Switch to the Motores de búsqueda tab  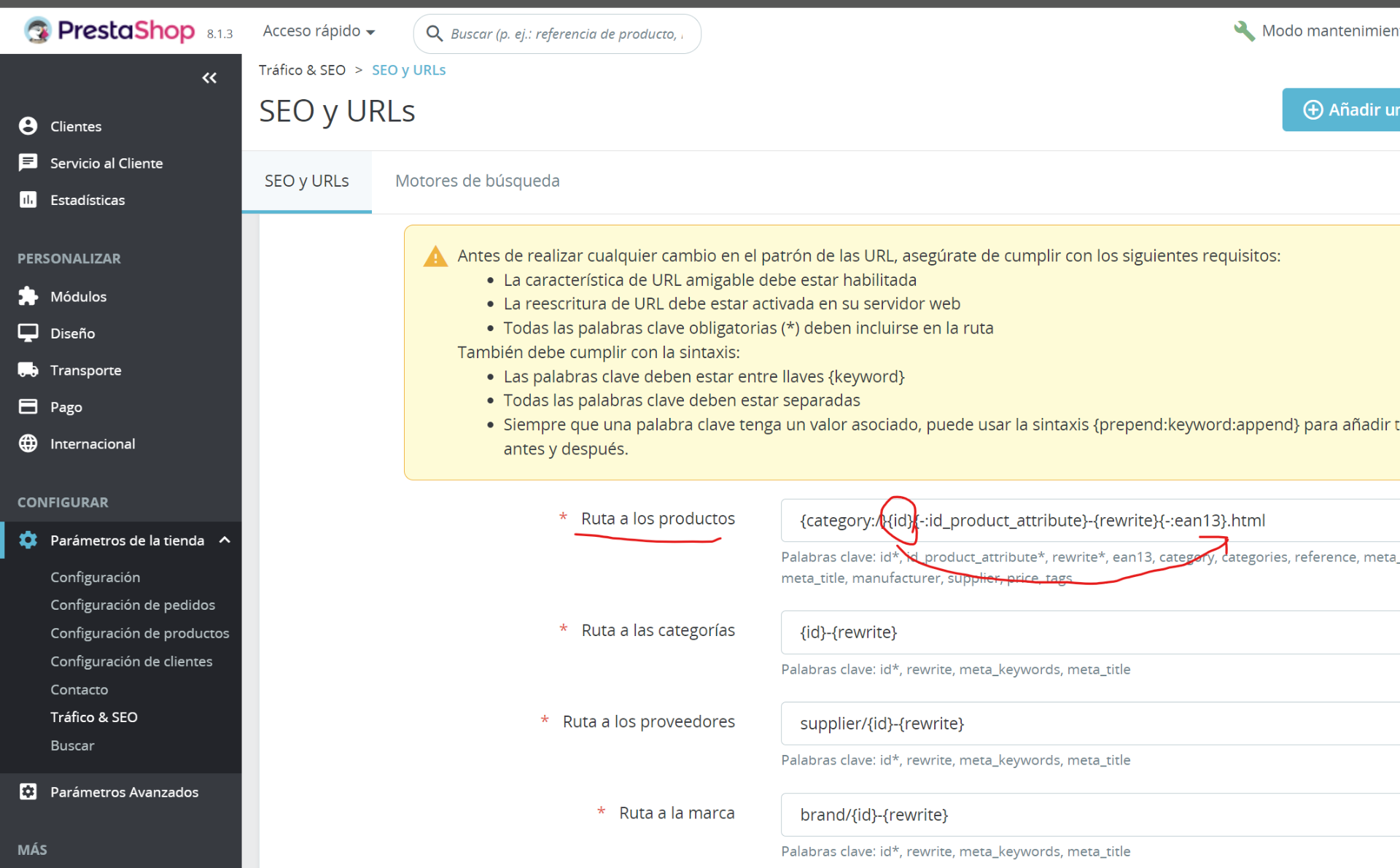coord(477,181)
